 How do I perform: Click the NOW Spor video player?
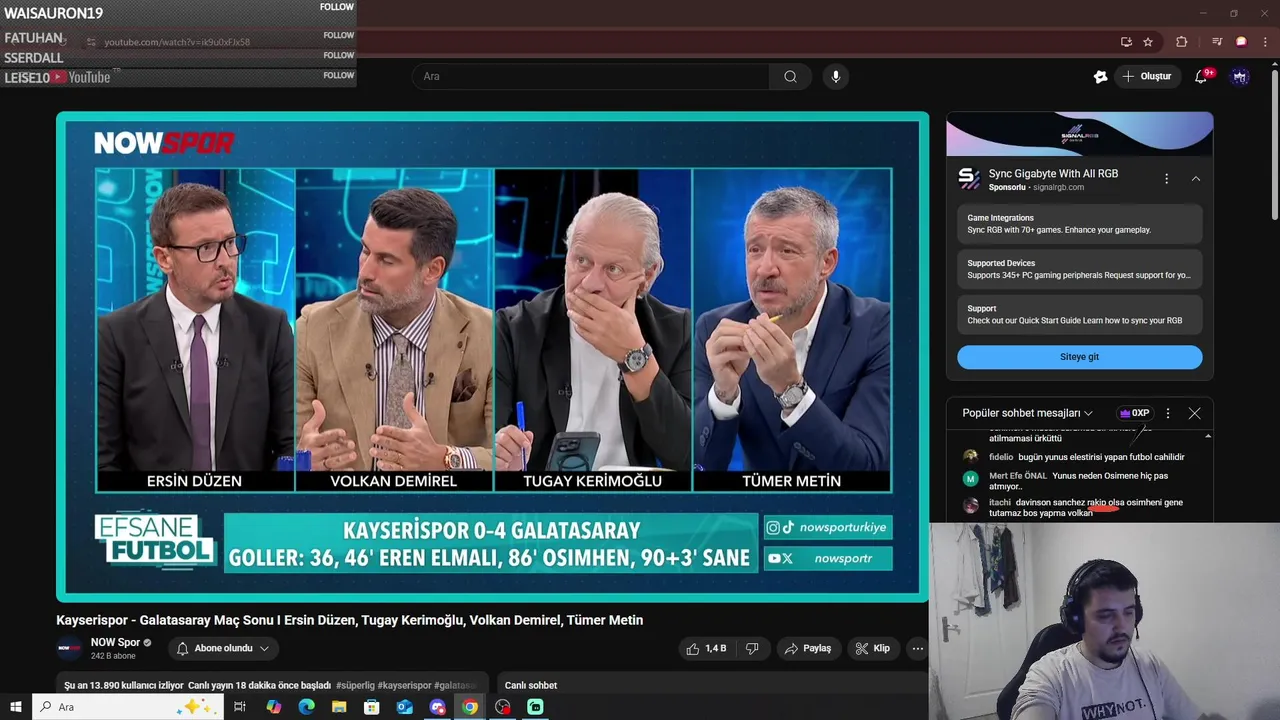[492, 357]
